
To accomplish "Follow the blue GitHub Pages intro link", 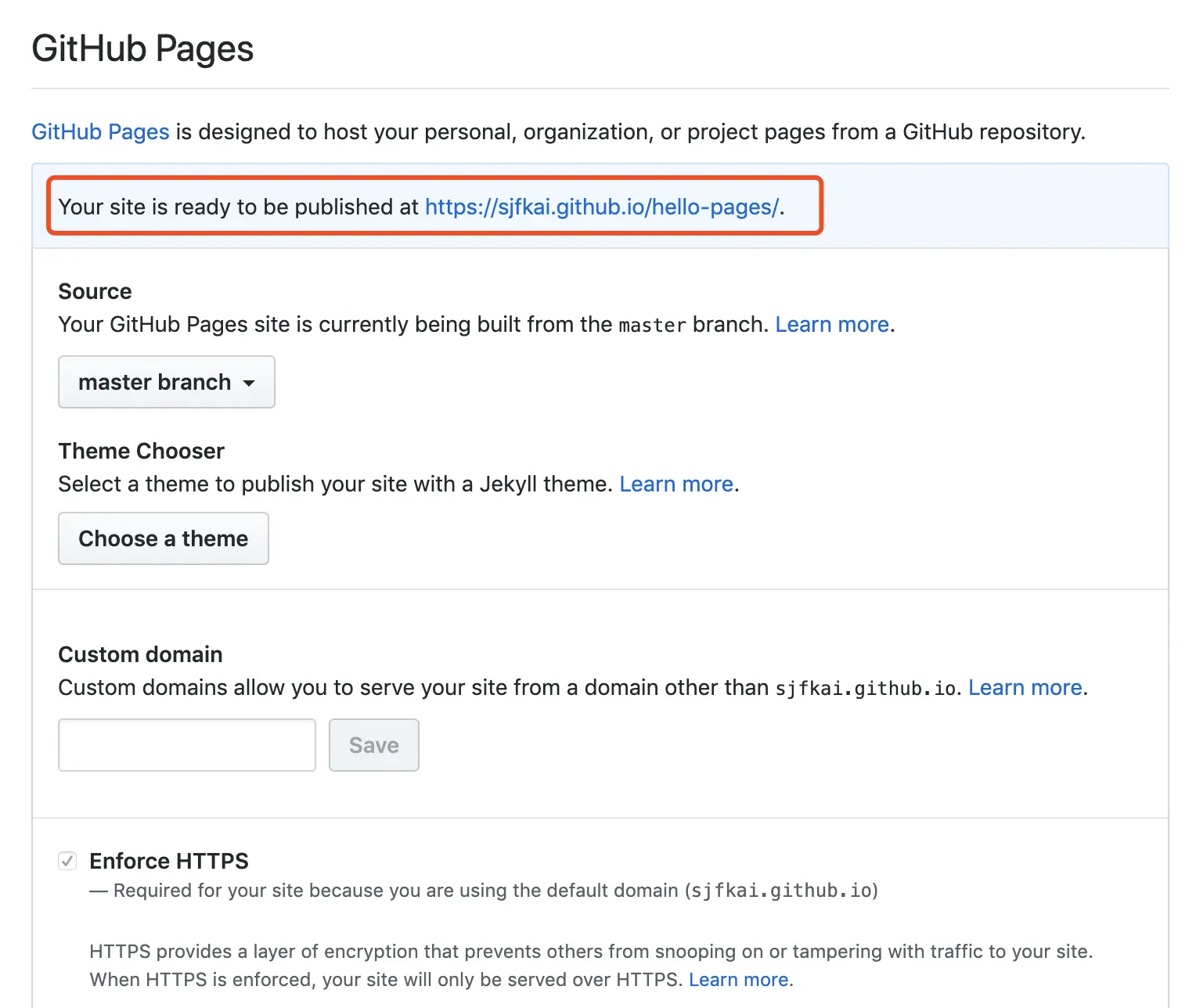I will click(x=100, y=131).
